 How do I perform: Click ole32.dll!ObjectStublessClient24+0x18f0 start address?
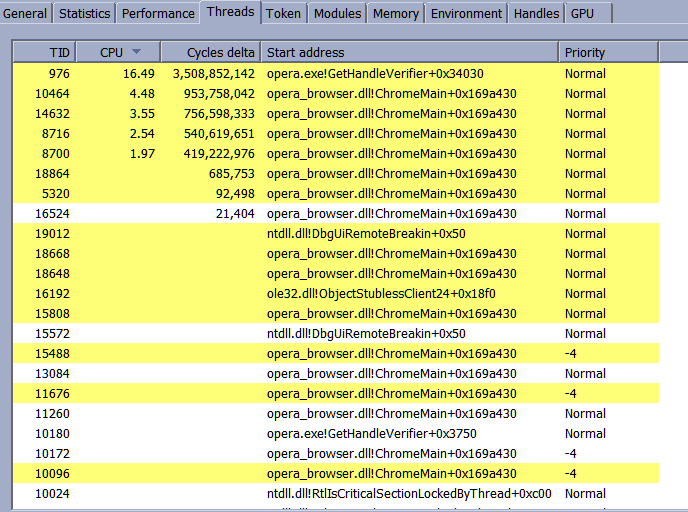381,294
